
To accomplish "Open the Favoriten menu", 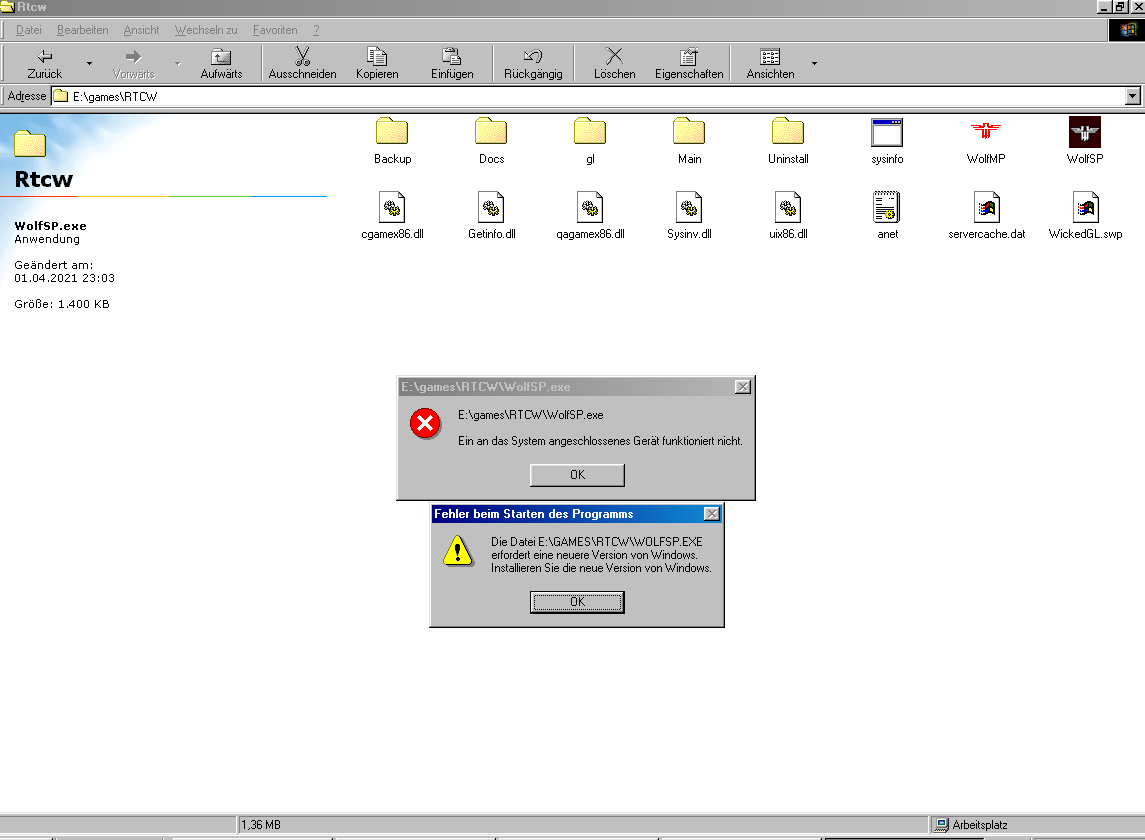I will click(275, 30).
